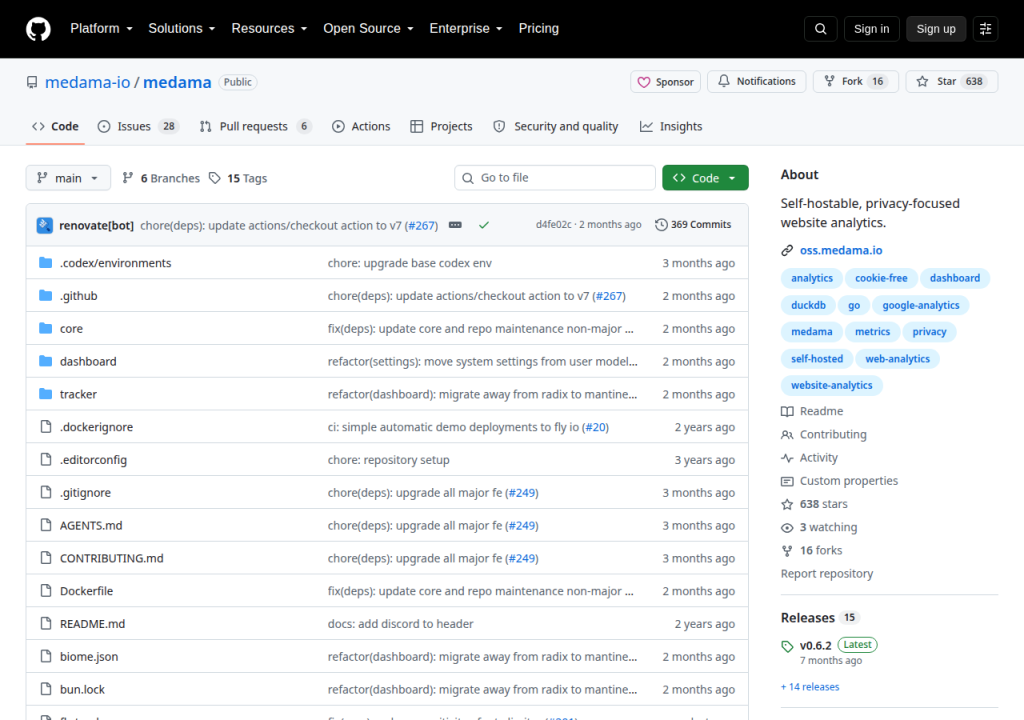This screenshot has width=1024, height=720.
Task: Switch to the Security and quality tab
Action: pos(556,126)
